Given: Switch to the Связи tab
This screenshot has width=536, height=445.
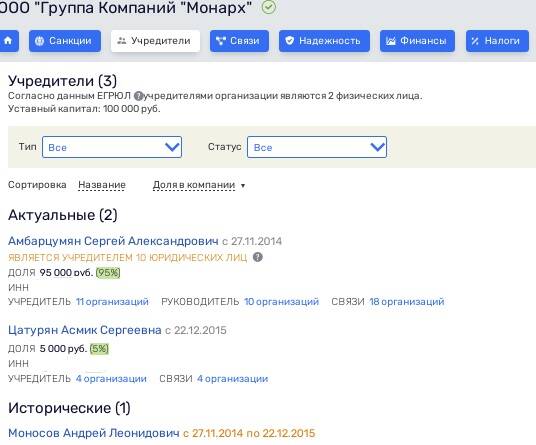Looking at the screenshot, I should coord(239,41).
